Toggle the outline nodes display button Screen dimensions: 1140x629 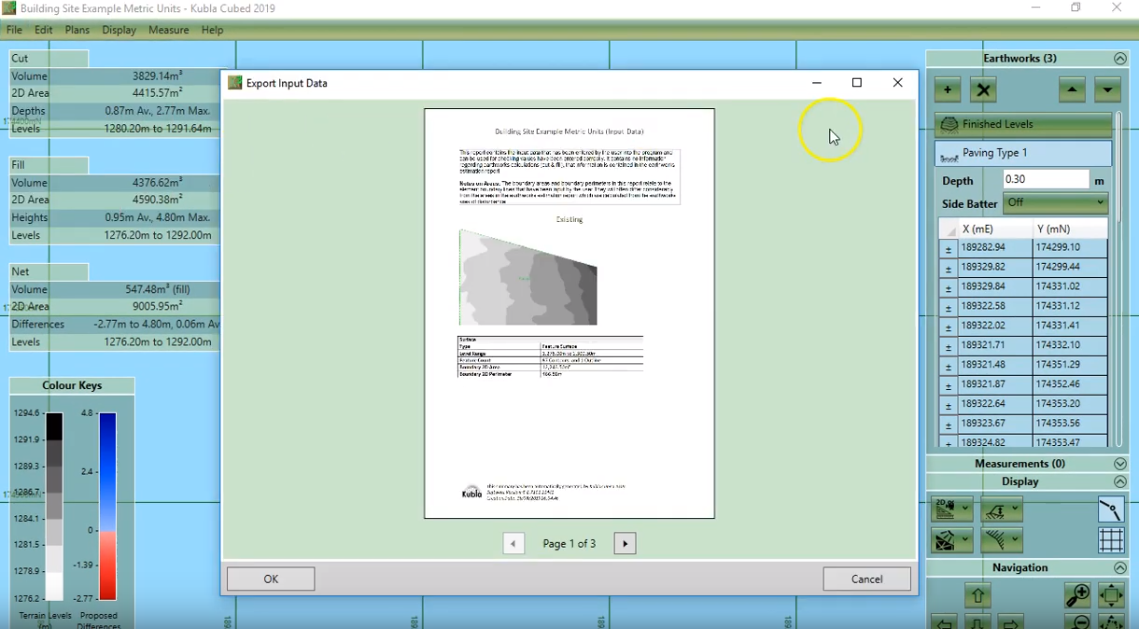1111,510
